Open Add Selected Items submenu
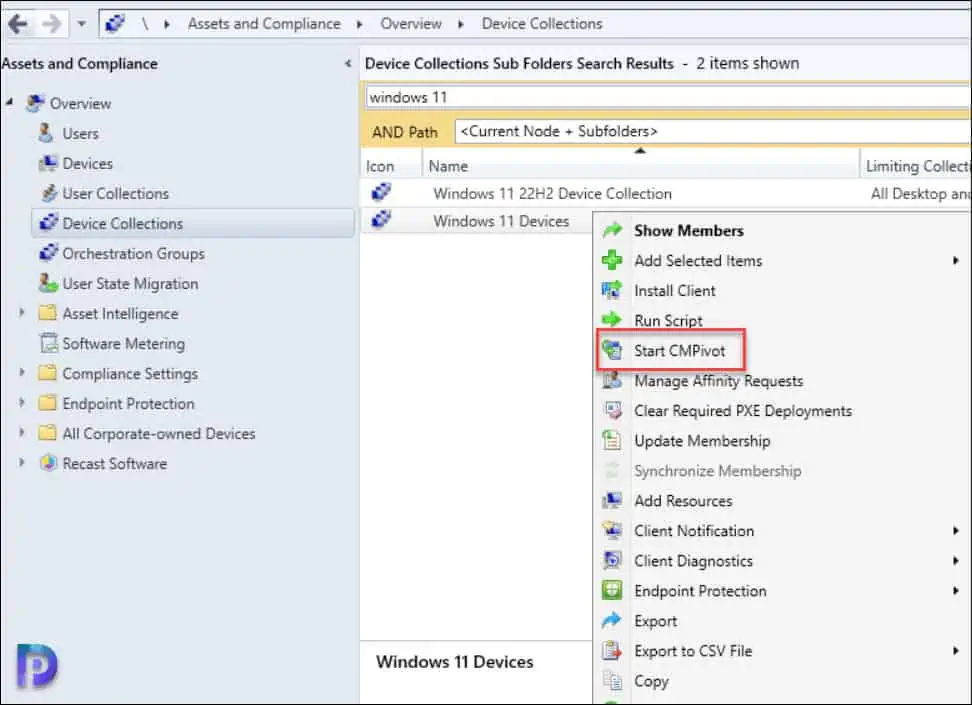 [x=782, y=260]
